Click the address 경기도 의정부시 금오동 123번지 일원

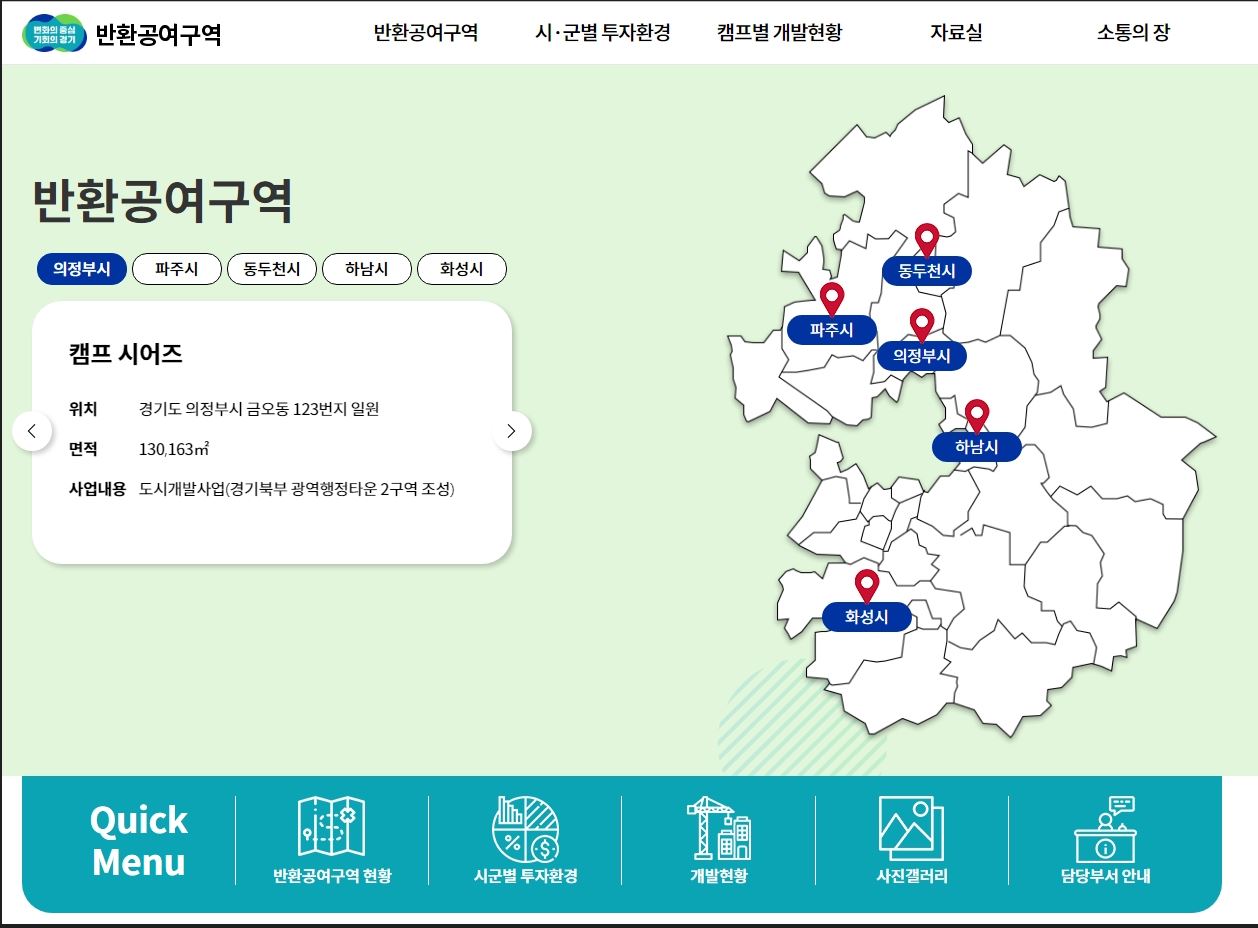click(259, 409)
